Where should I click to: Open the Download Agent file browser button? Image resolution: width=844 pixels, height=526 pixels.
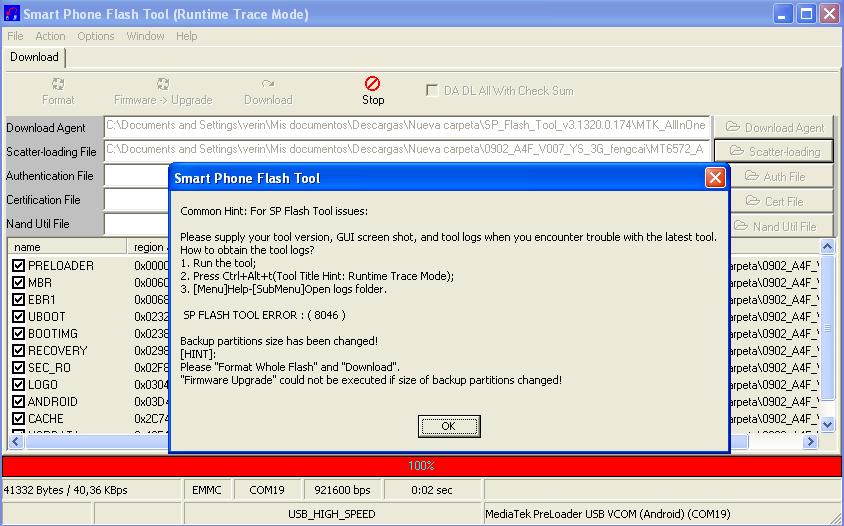773,128
